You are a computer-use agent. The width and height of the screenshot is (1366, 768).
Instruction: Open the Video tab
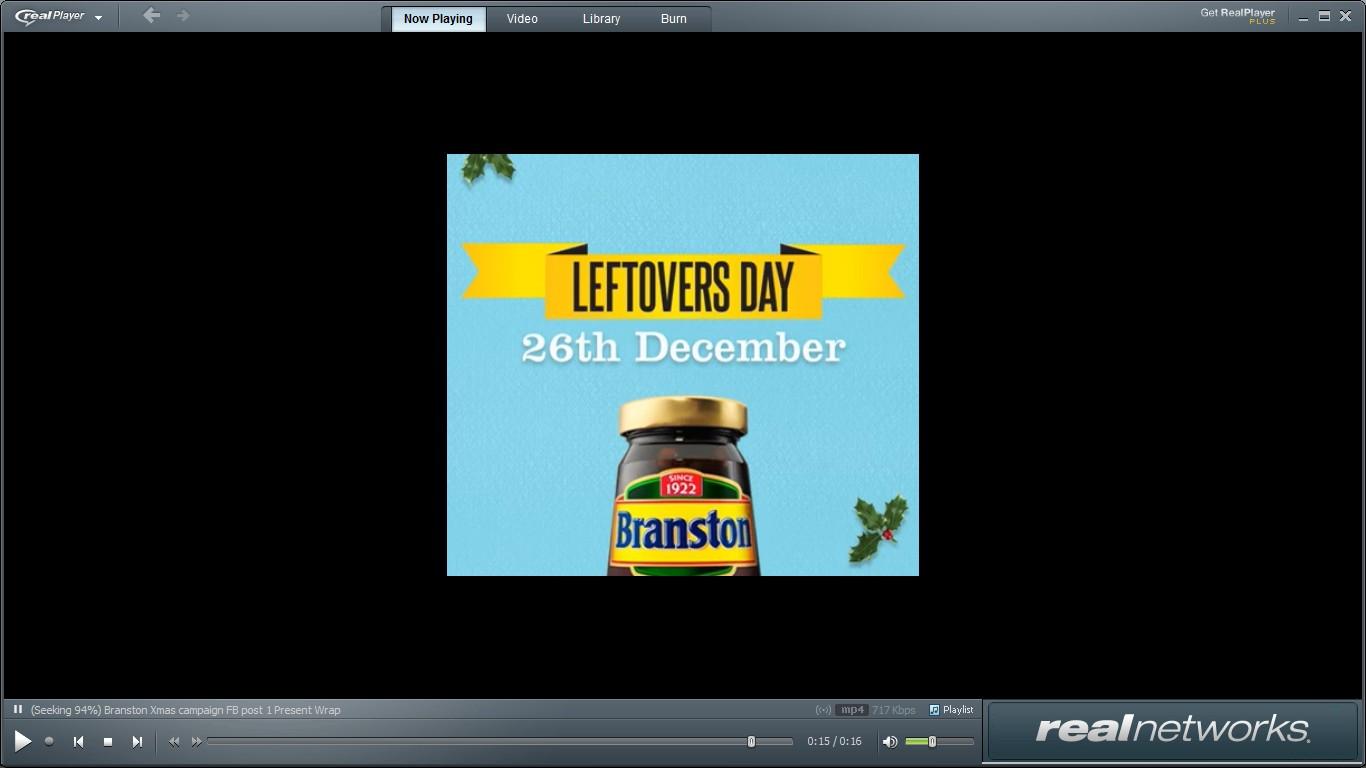[x=522, y=19]
